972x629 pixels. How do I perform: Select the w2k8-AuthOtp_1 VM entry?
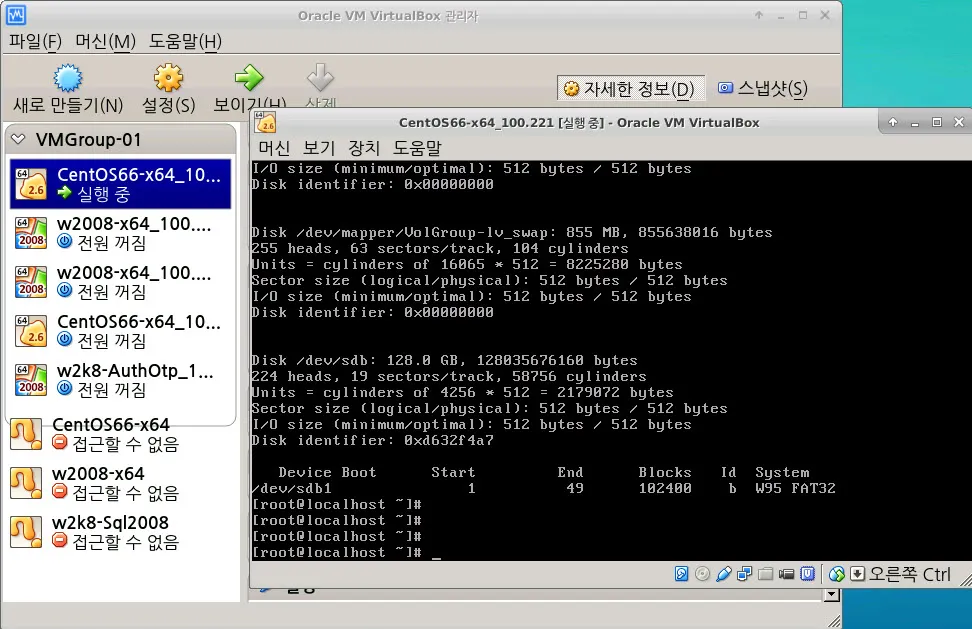click(x=120, y=379)
